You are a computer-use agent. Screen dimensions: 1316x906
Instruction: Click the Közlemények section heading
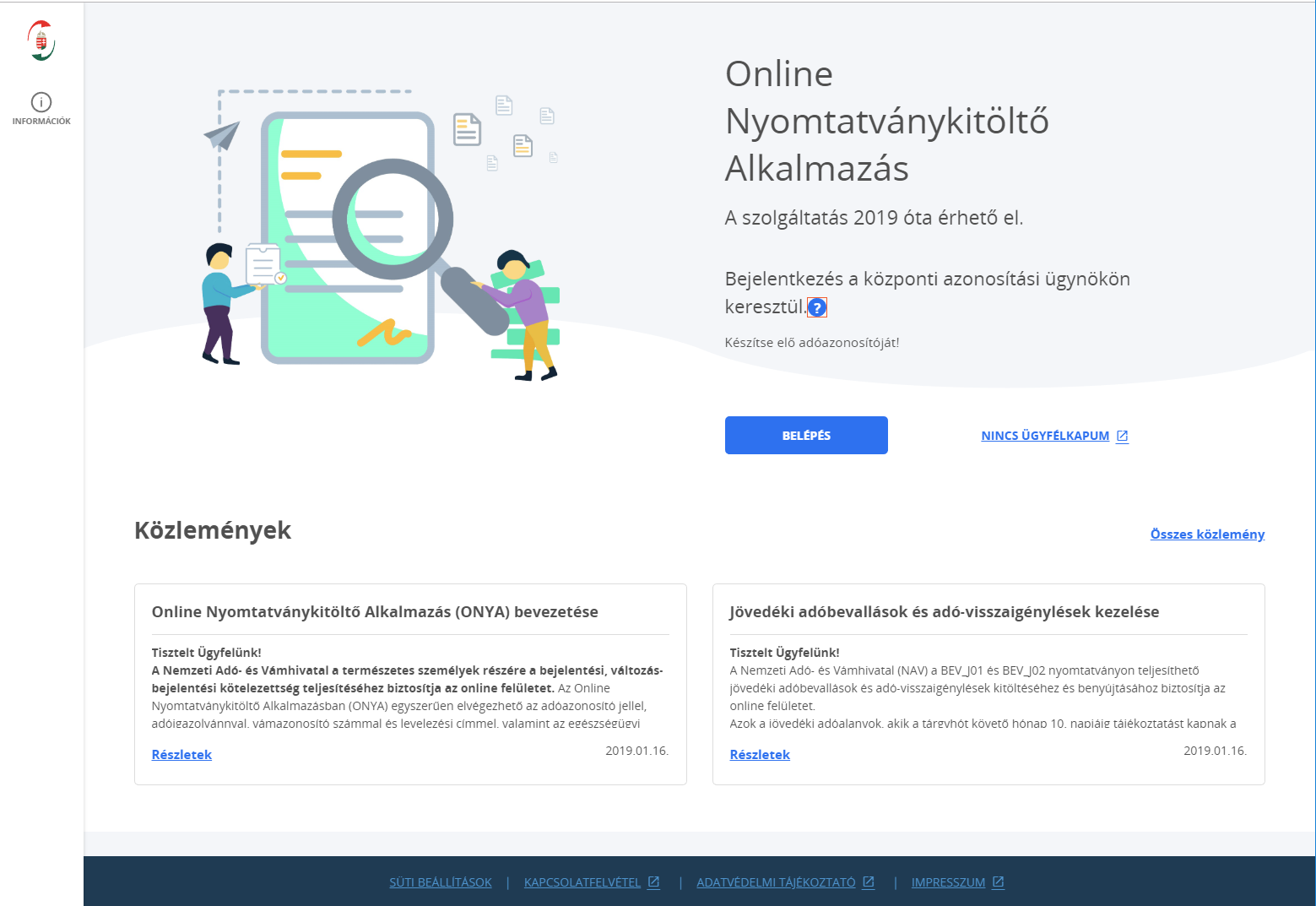(x=213, y=530)
